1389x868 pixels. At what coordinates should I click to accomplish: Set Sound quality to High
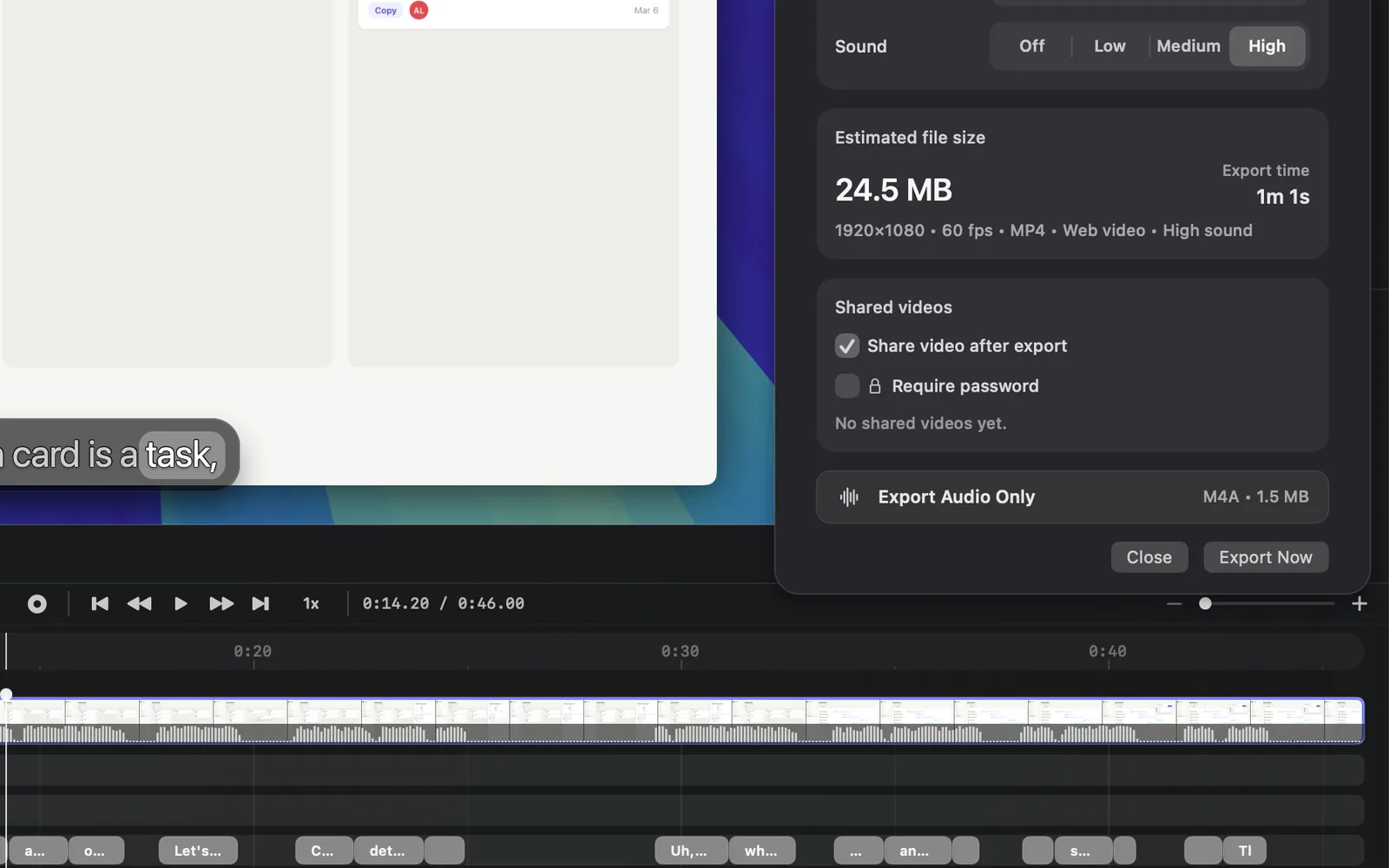[1267, 46]
